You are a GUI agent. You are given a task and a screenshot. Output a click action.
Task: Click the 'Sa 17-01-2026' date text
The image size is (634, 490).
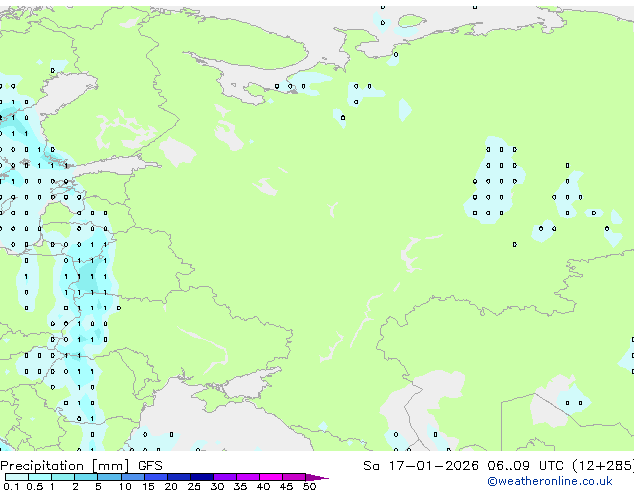coord(421,466)
